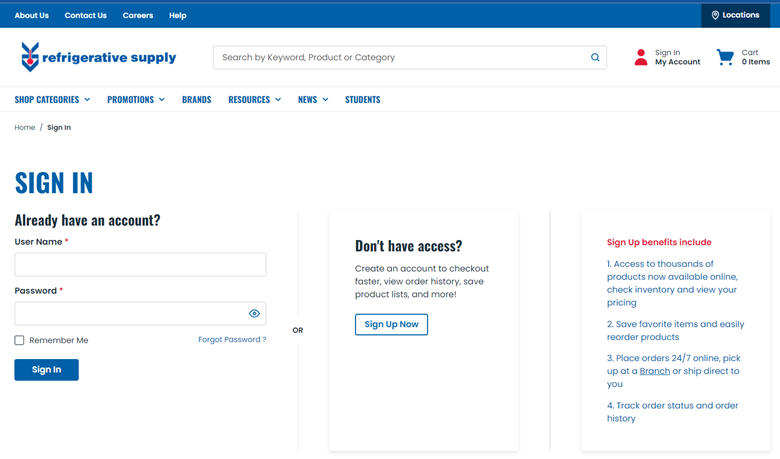Image resolution: width=780 pixels, height=459 pixels.
Task: Click the Forgot Password link
Action: [232, 340]
